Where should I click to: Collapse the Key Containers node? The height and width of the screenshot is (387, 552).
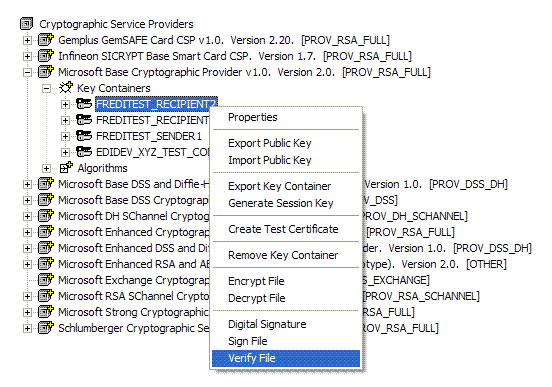click(x=46, y=88)
